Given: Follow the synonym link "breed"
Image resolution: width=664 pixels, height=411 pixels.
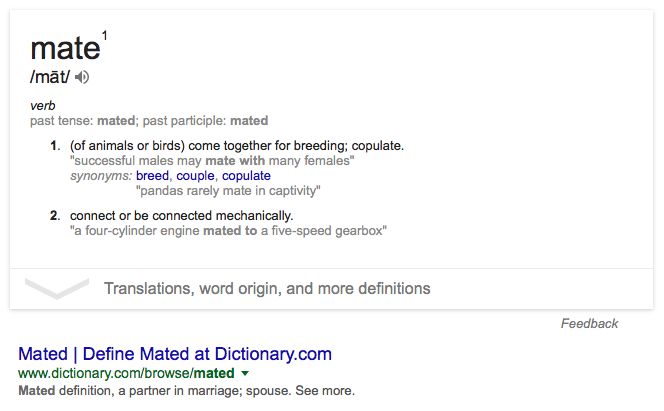Looking at the screenshot, I should (152, 176).
